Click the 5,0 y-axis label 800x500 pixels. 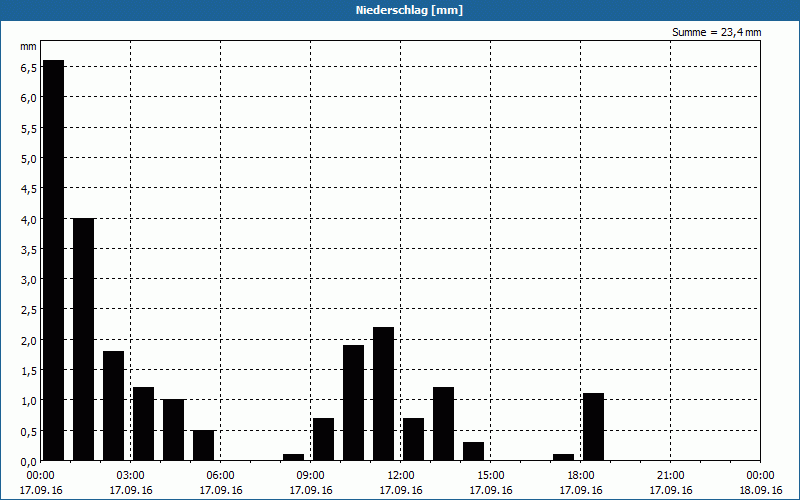pos(28,159)
